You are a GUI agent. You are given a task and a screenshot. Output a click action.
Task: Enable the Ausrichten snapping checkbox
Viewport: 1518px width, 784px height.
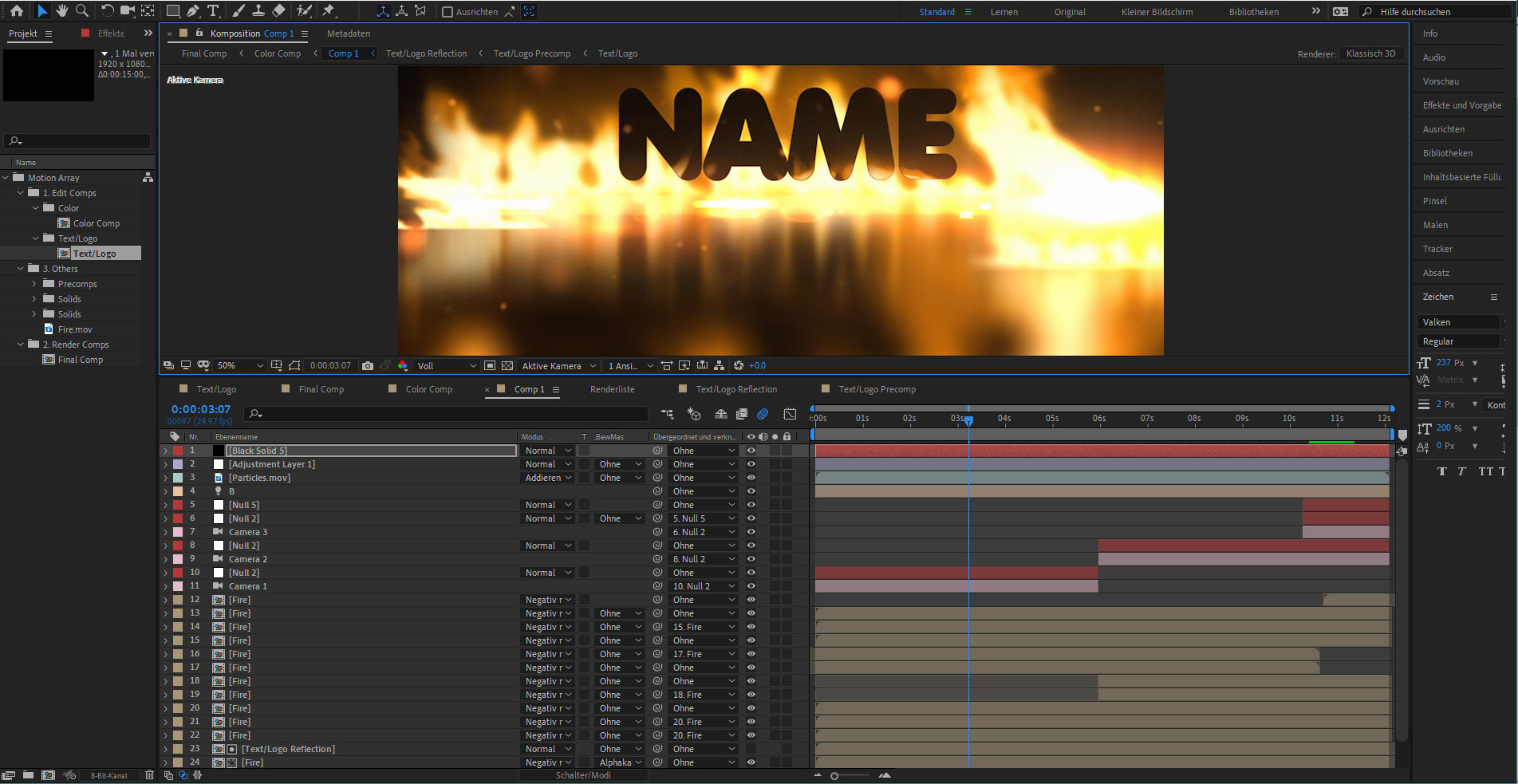[448, 12]
